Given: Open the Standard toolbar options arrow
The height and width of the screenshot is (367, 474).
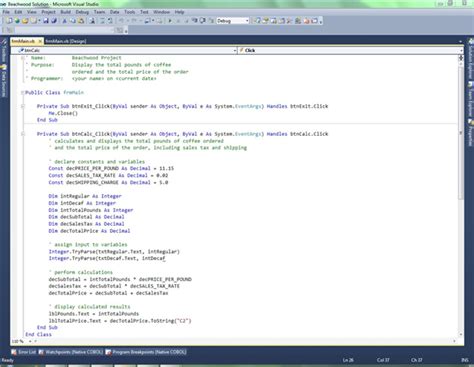Looking at the screenshot, I should pyautogui.click(x=321, y=21).
